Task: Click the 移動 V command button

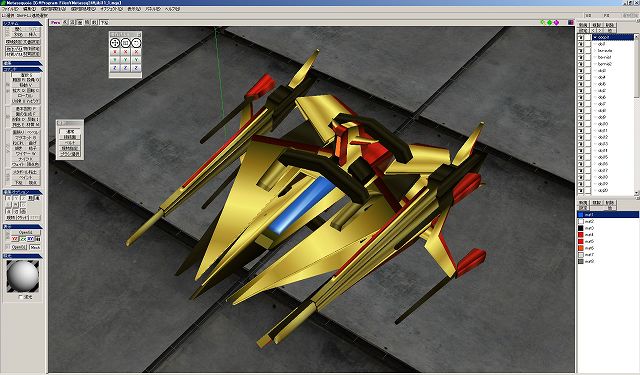Action: [26, 85]
